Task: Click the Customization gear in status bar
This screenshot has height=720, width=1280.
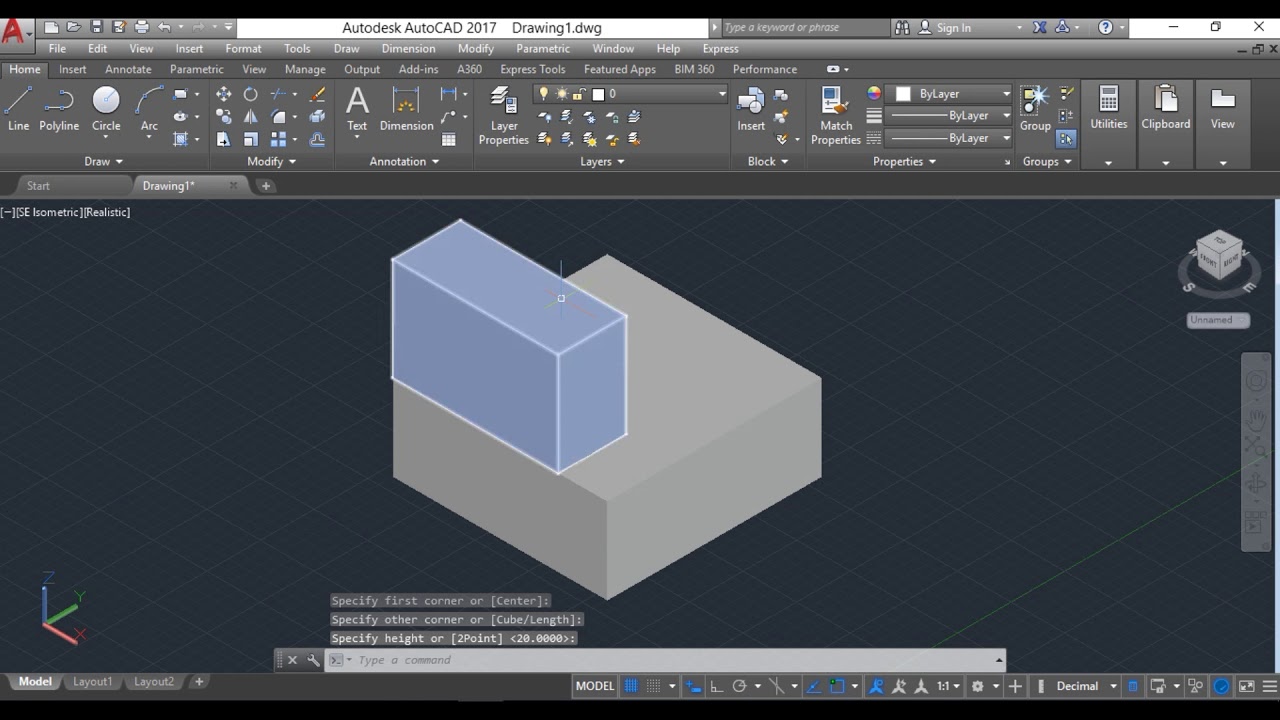Action: tap(978, 686)
